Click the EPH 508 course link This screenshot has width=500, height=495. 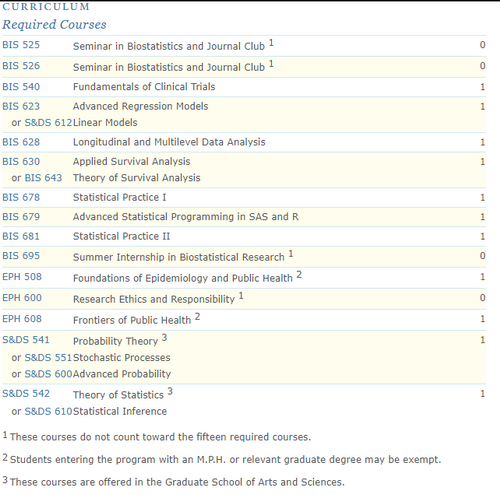click(22, 277)
